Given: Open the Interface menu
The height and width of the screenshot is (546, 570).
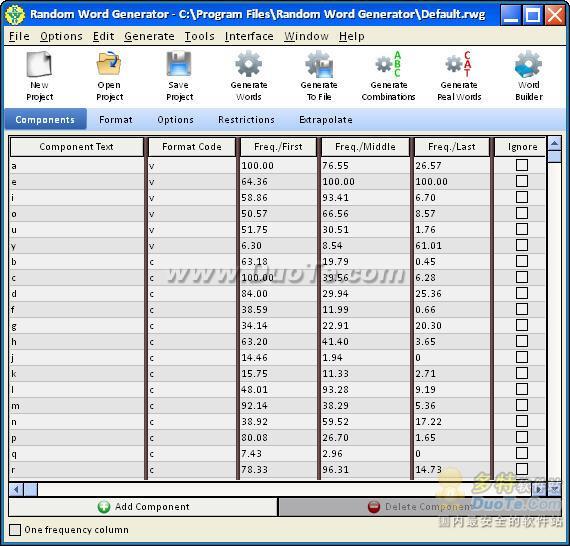Looking at the screenshot, I should tap(249, 36).
